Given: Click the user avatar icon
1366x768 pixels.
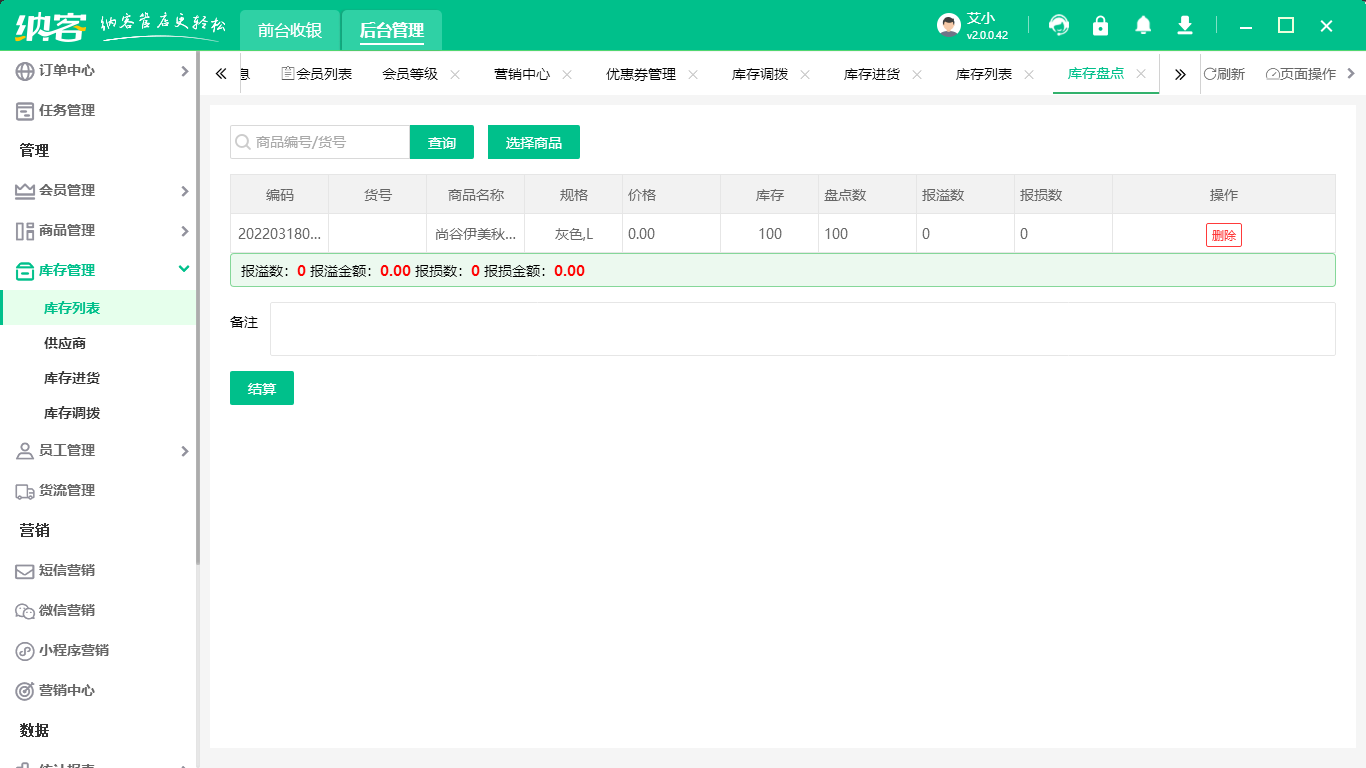Looking at the screenshot, I should 949,26.
